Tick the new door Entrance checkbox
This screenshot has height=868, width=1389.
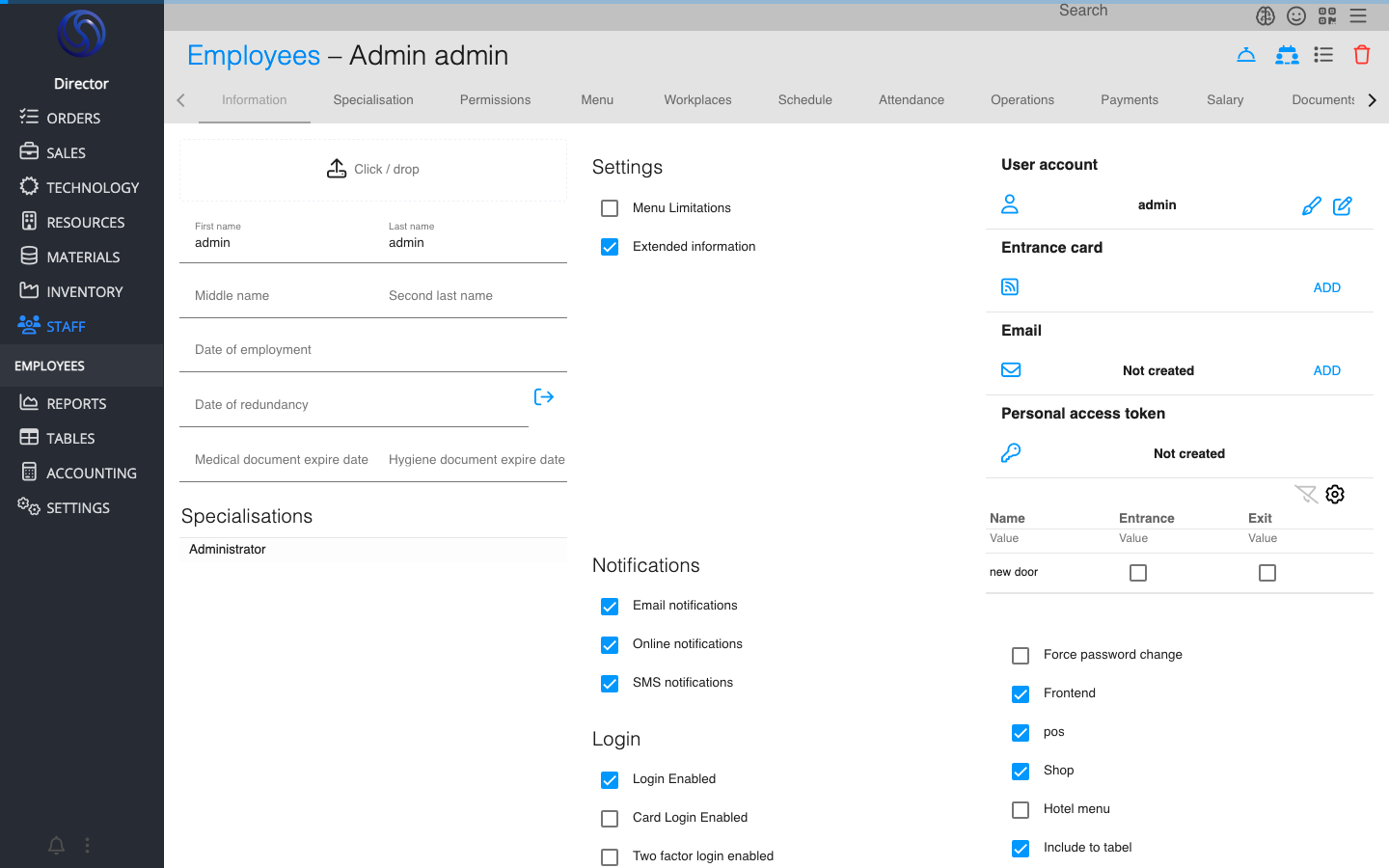(1138, 573)
